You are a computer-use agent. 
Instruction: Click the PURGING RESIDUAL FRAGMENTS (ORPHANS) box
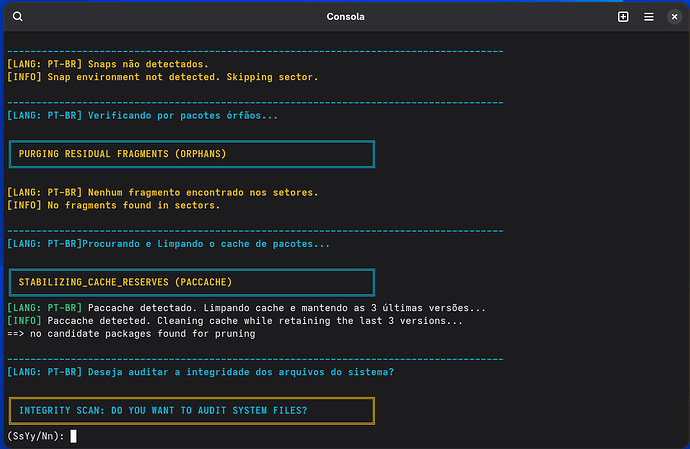pyautogui.click(x=192, y=154)
